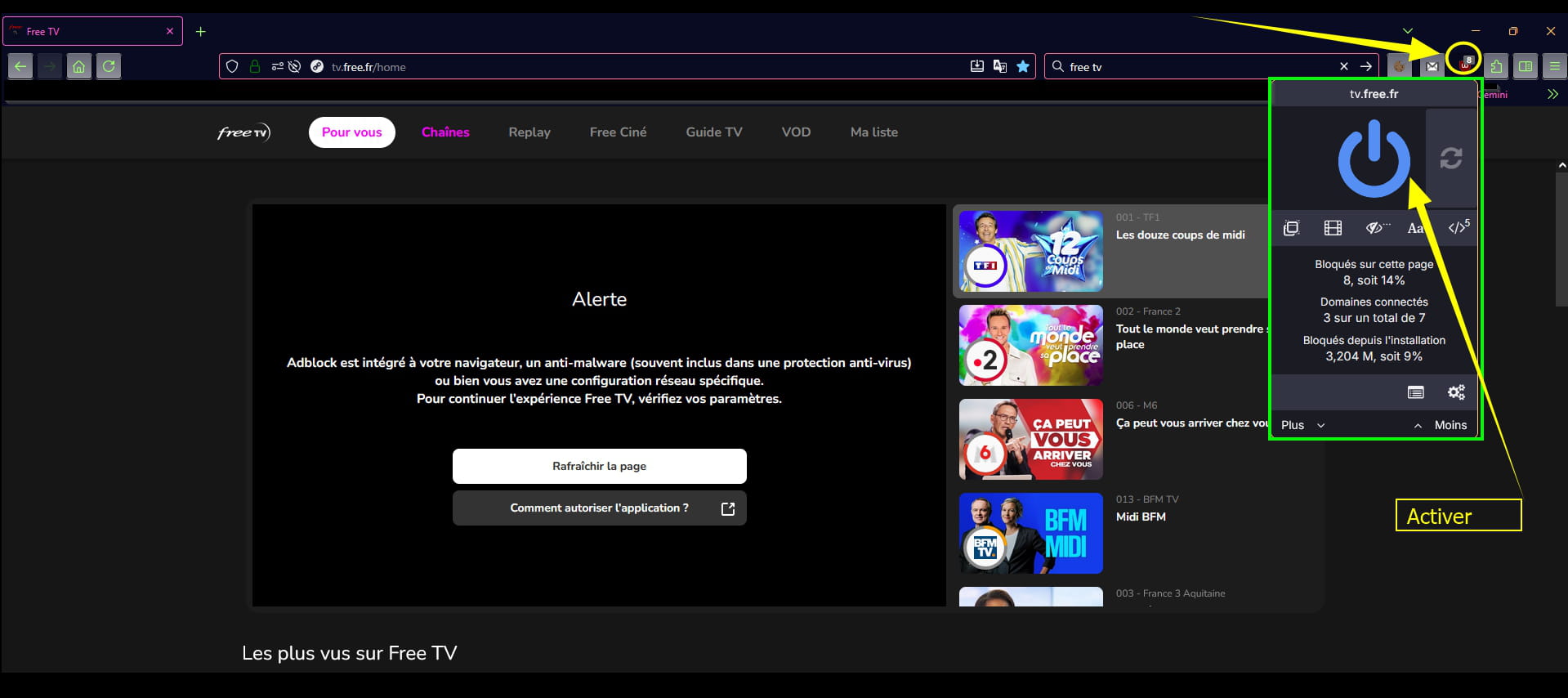The height and width of the screenshot is (698, 1568).
Task: Click the blue bookmark star
Action: tap(1022, 66)
